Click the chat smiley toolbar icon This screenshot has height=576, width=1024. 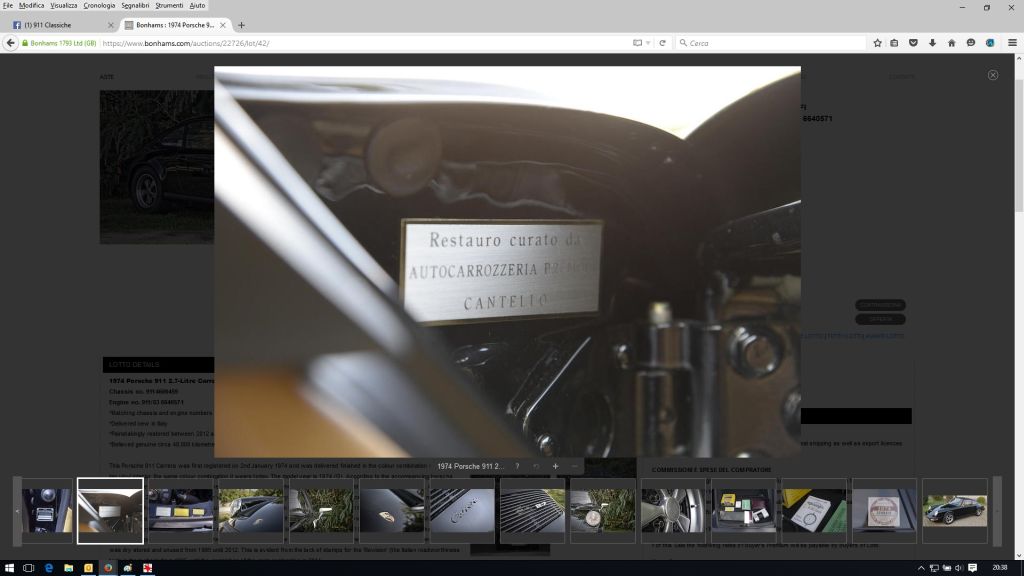[x=971, y=43]
